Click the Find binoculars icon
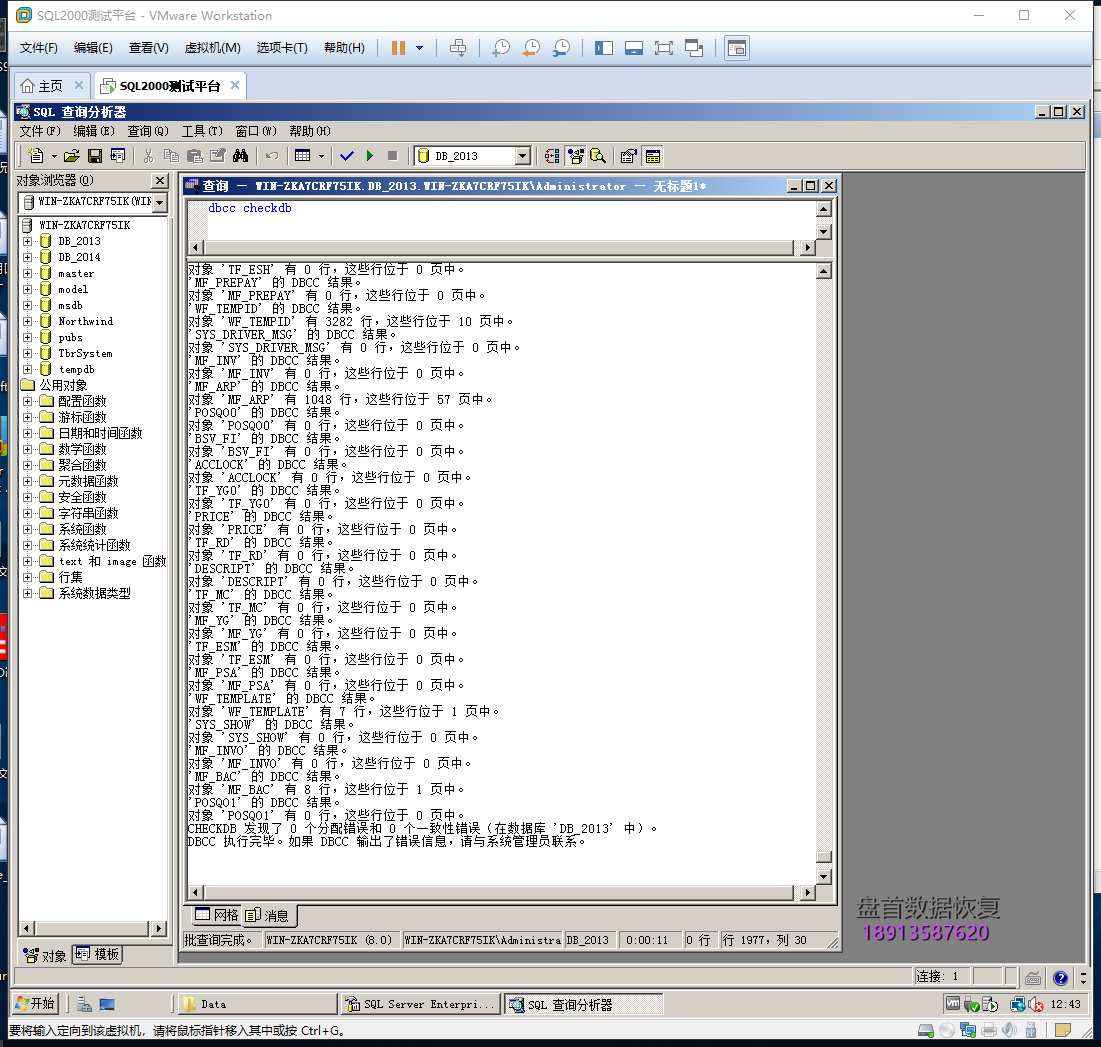 click(x=240, y=156)
